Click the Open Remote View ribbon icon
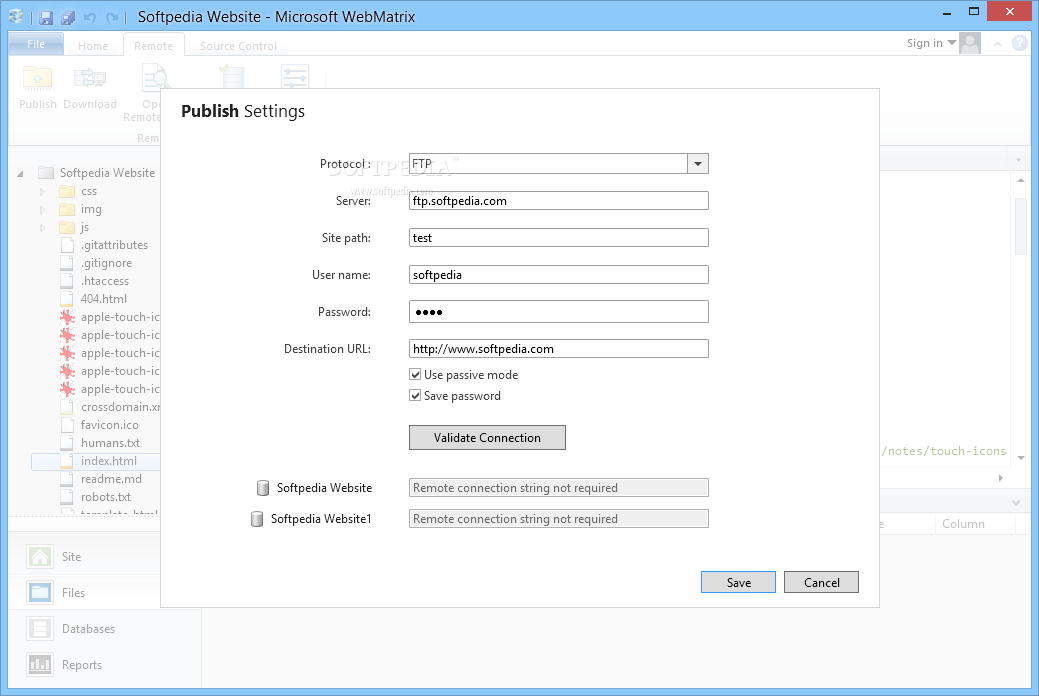 (x=155, y=78)
